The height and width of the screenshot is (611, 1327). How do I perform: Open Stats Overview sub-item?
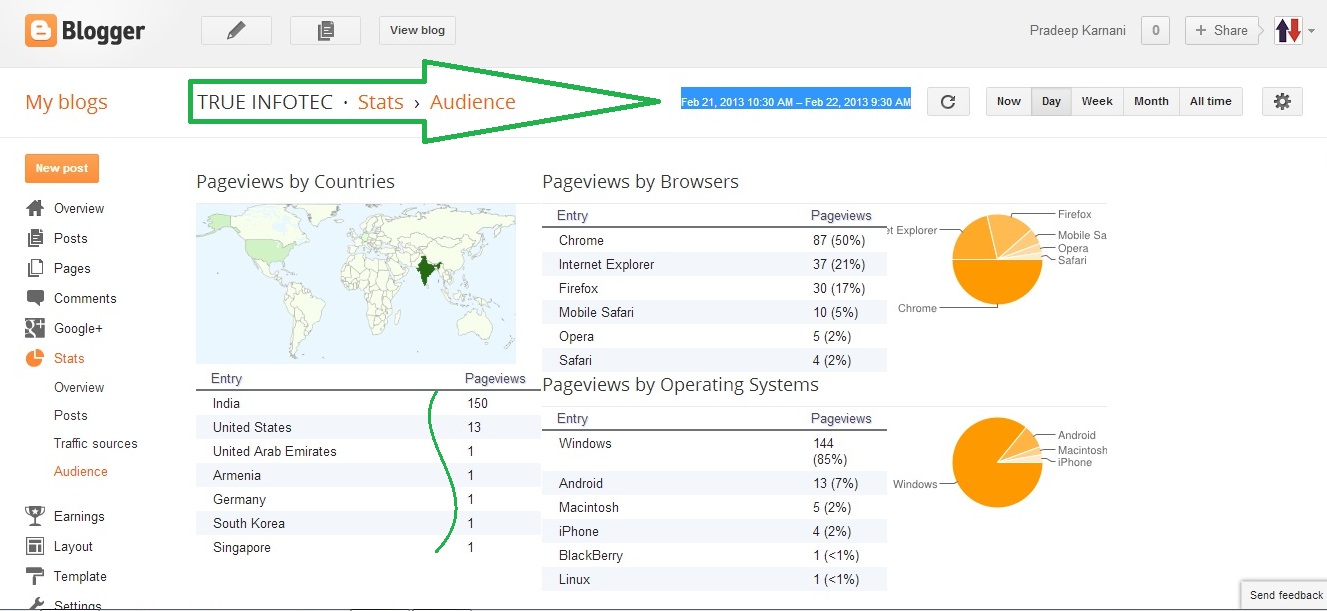tap(79, 387)
